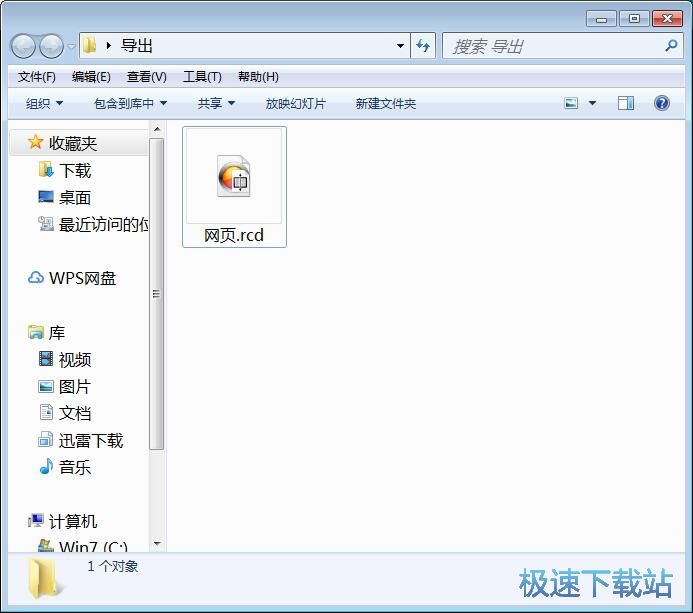693x613 pixels.
Task: Click the navigation pane scroll up arrow
Action: [156, 129]
